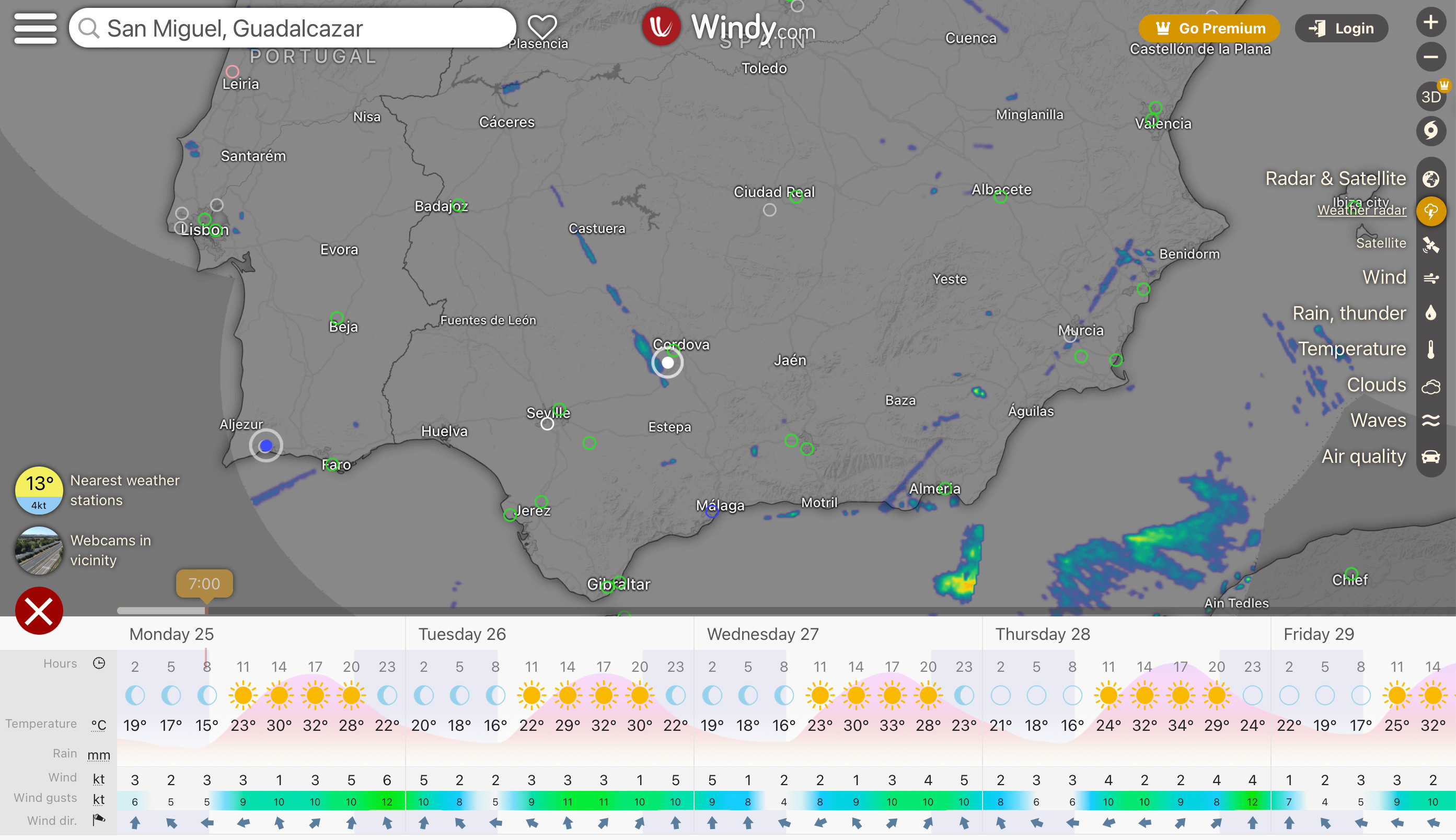Toggle wind speed unit kt
The image size is (1456, 840).
coord(99,779)
